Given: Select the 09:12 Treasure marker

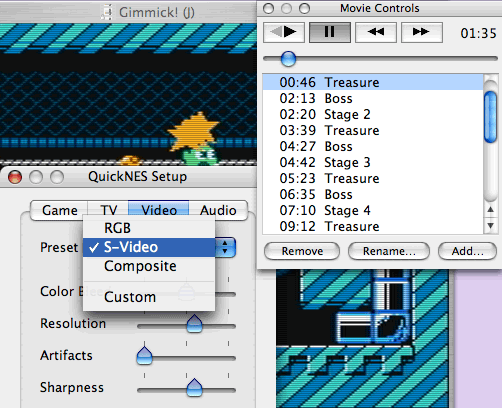Looking at the screenshot, I should coord(373,226).
